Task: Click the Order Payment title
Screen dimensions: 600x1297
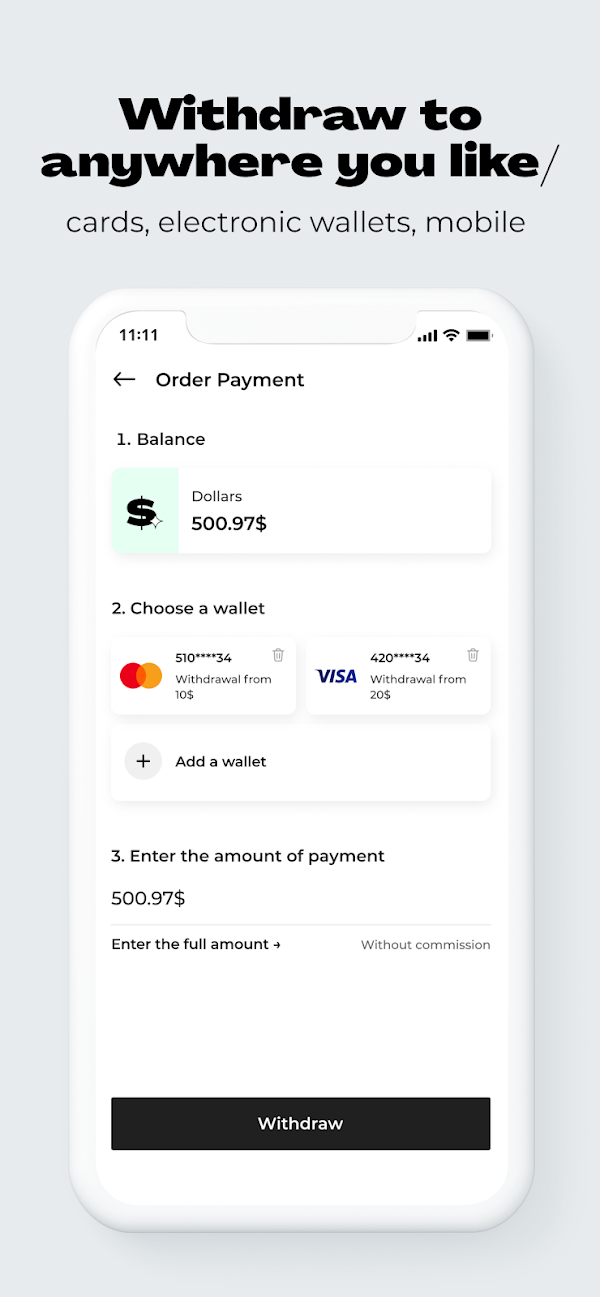Action: [x=230, y=379]
